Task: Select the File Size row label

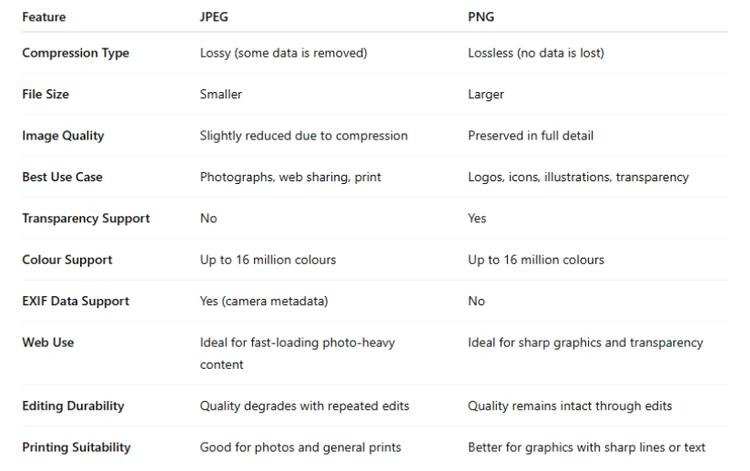Action: (x=45, y=94)
